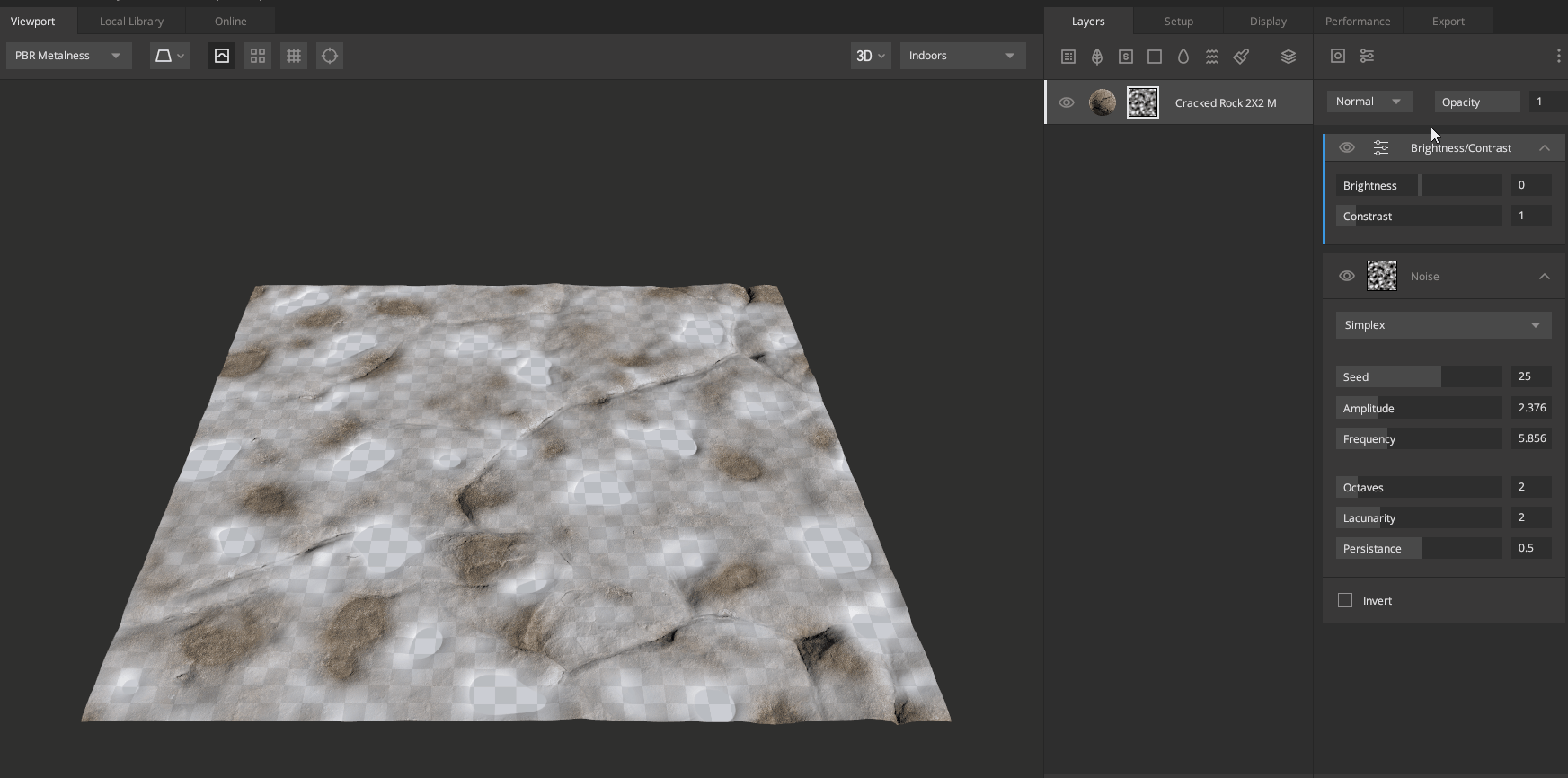Click the Amplitude slider
This screenshot has width=1568, height=778.
click(1419, 408)
